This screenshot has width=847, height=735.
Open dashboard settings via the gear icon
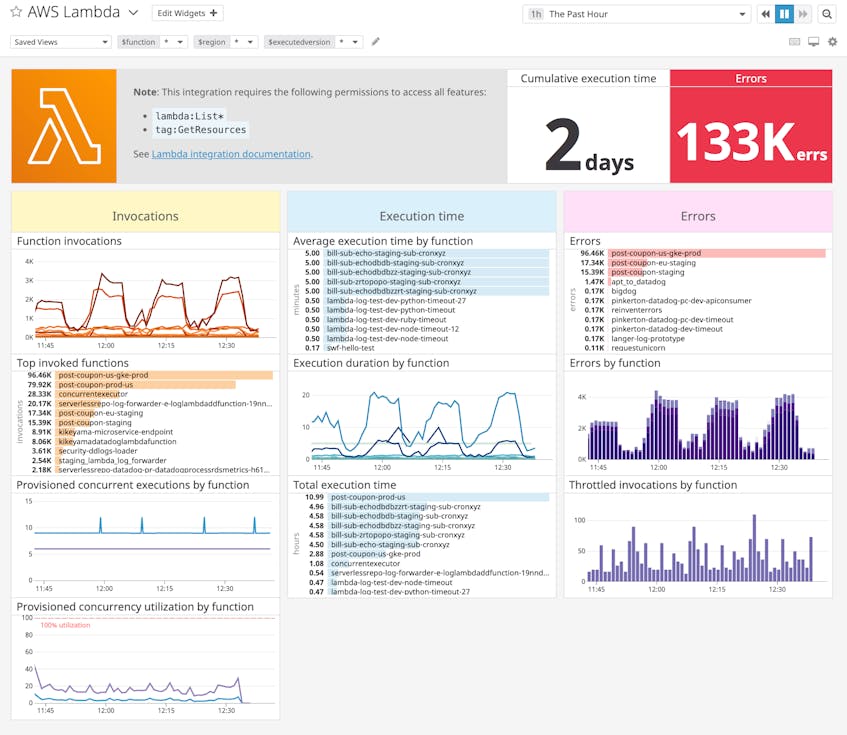coord(832,42)
